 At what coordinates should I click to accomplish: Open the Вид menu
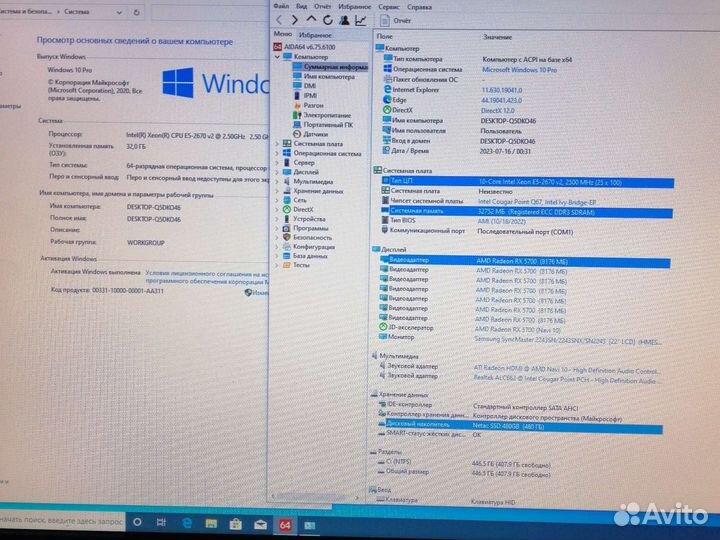[301, 6]
